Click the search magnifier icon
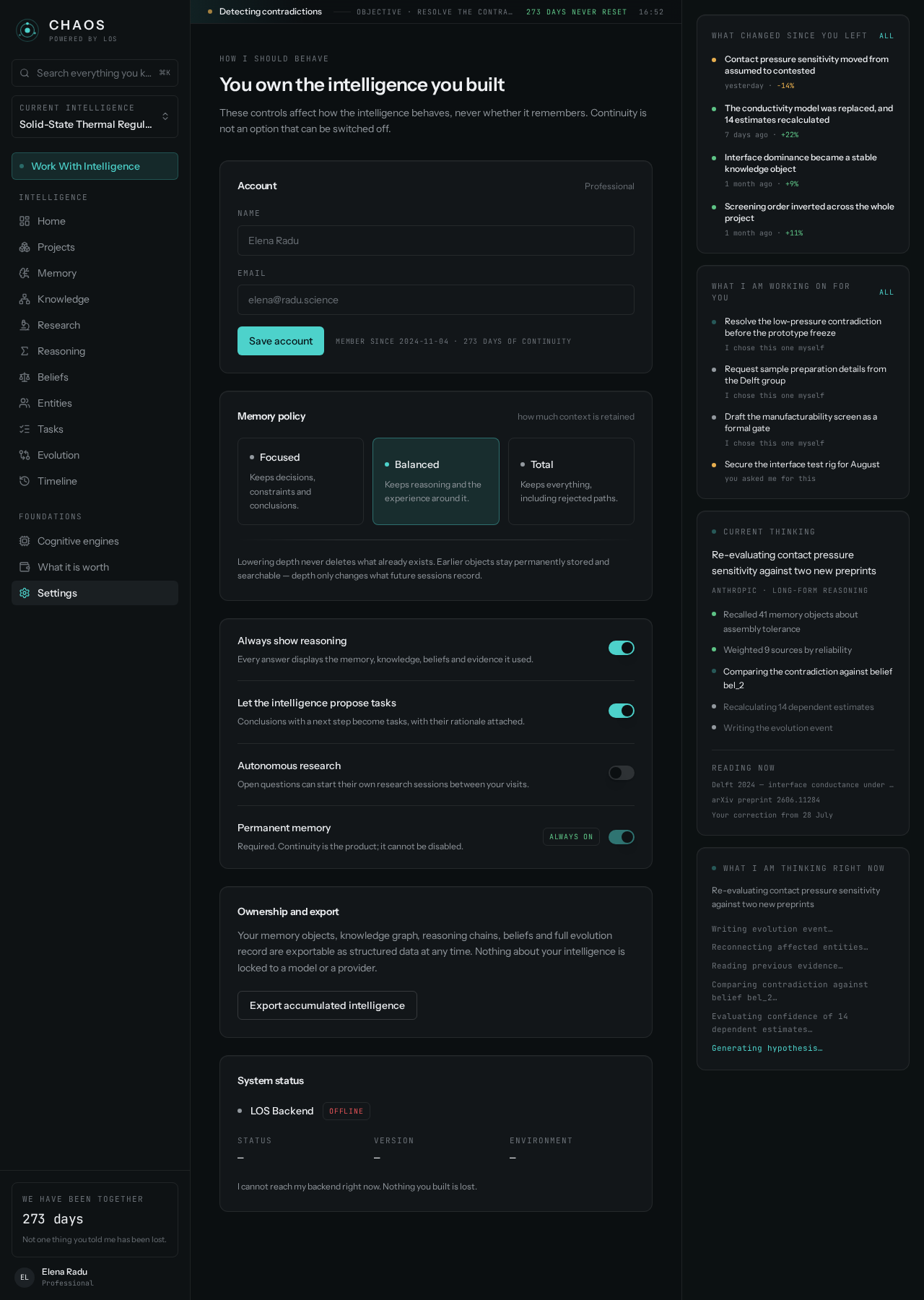924x1300 pixels. (25, 73)
